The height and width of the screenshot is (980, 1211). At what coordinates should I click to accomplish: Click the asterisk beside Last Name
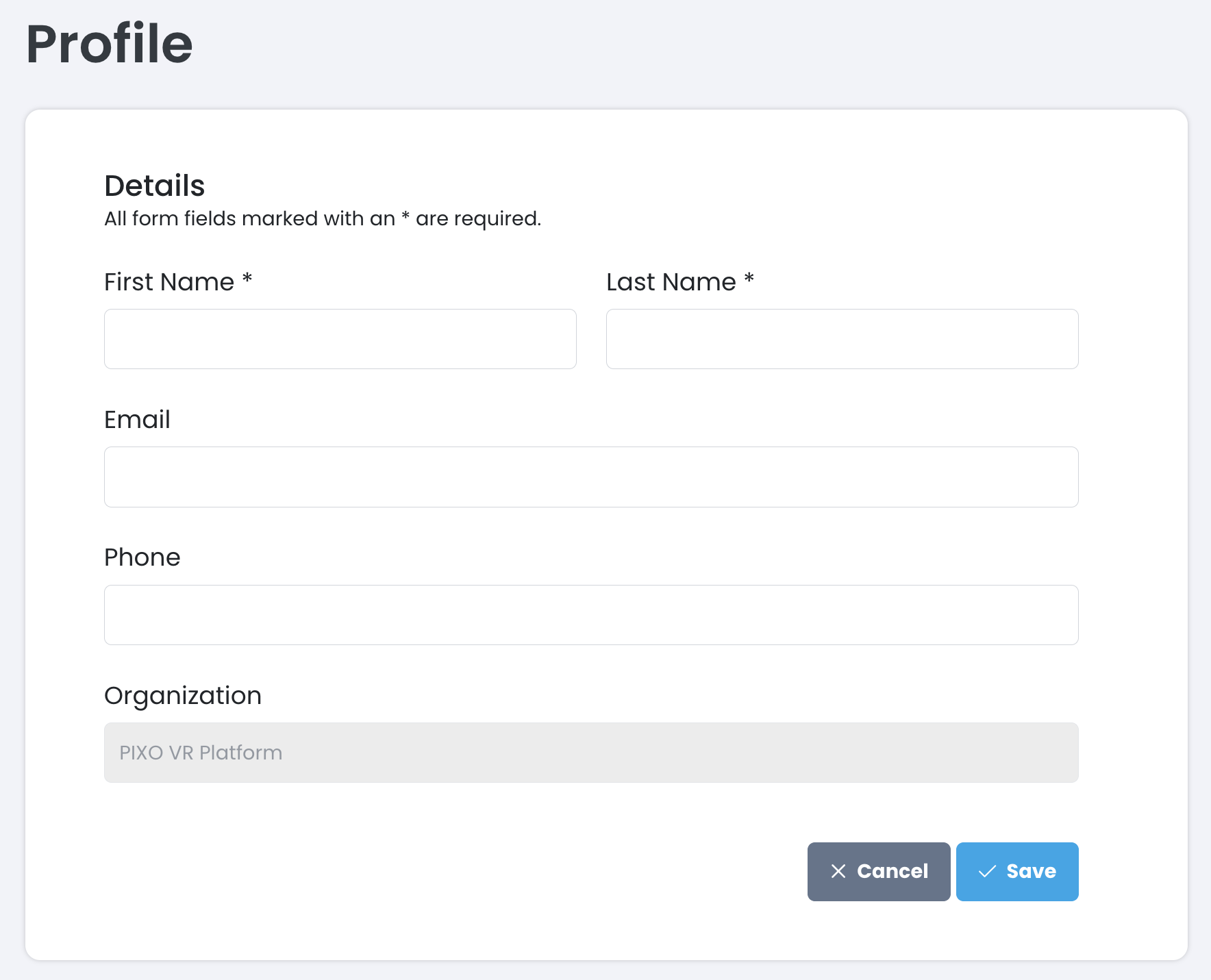click(x=749, y=278)
